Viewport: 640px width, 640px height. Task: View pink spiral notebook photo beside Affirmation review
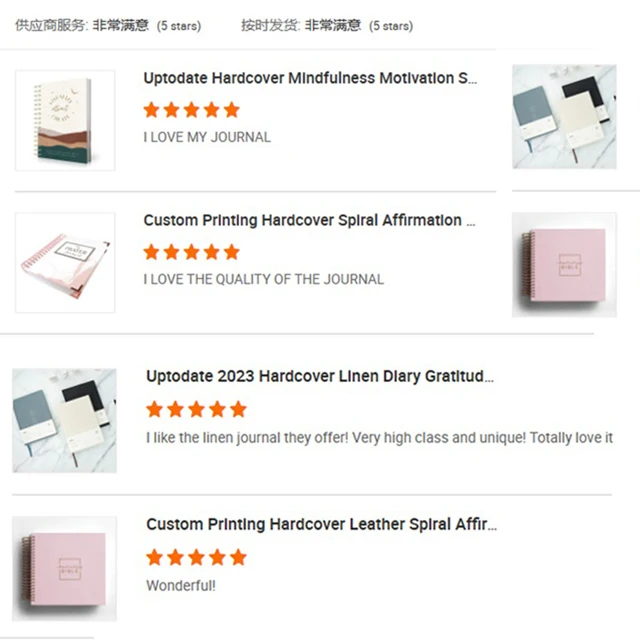click(563, 264)
